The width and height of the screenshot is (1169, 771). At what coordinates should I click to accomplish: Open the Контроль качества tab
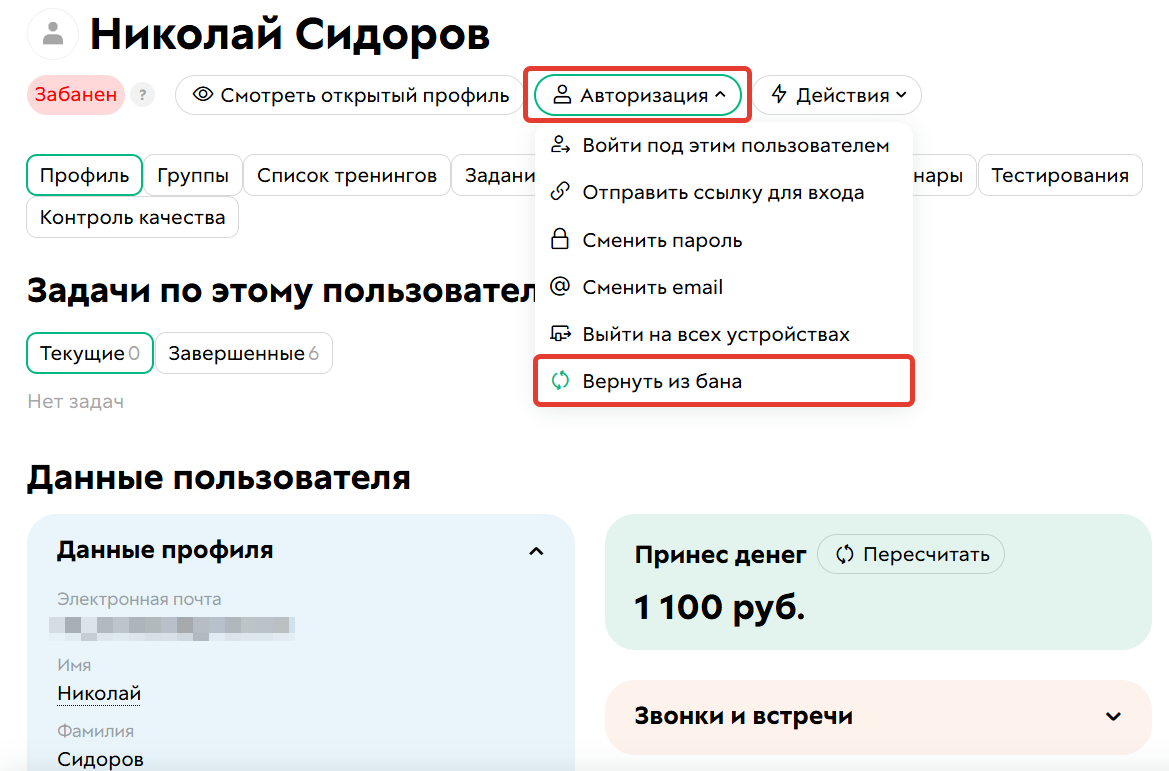pos(132,217)
